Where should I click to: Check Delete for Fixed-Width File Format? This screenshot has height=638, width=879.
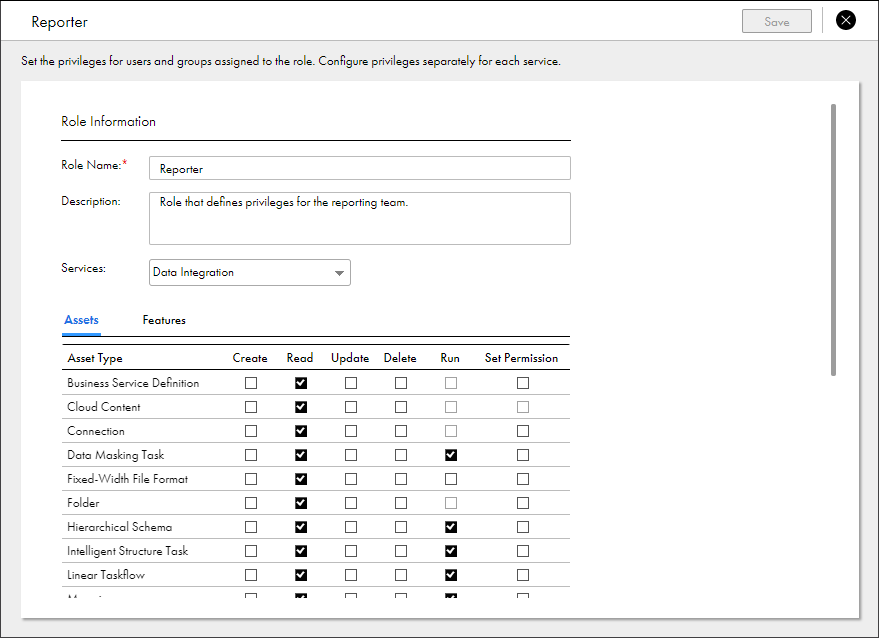401,479
